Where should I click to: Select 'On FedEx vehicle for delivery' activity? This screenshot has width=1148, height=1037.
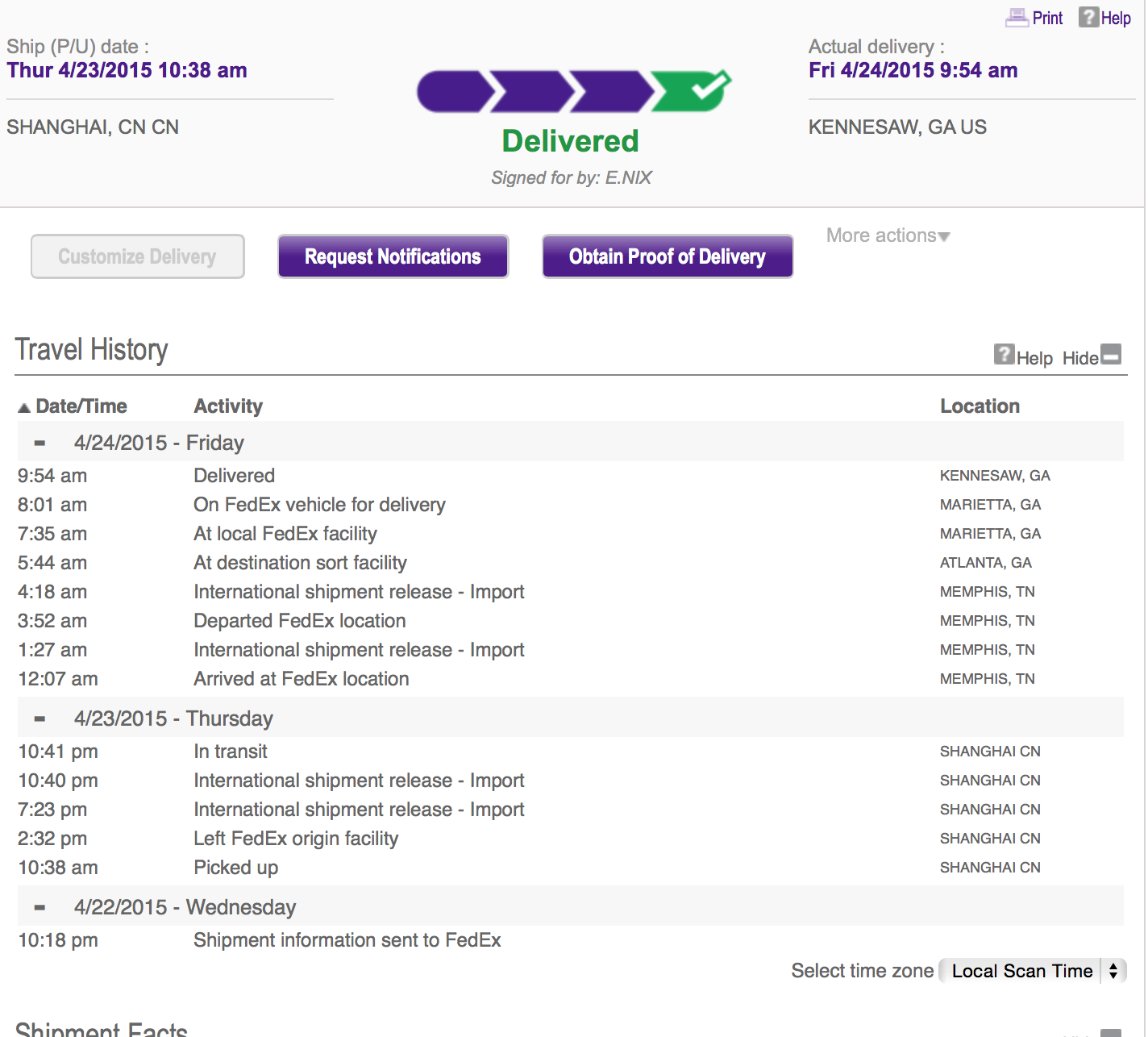(319, 505)
